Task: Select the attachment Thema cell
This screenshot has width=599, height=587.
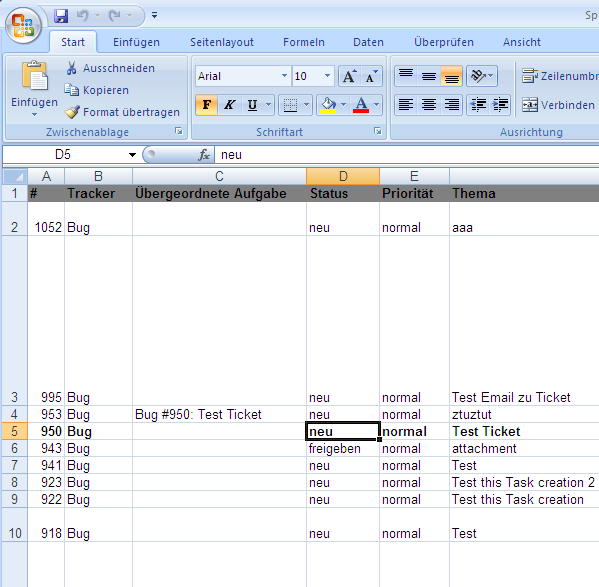Action: (524, 448)
